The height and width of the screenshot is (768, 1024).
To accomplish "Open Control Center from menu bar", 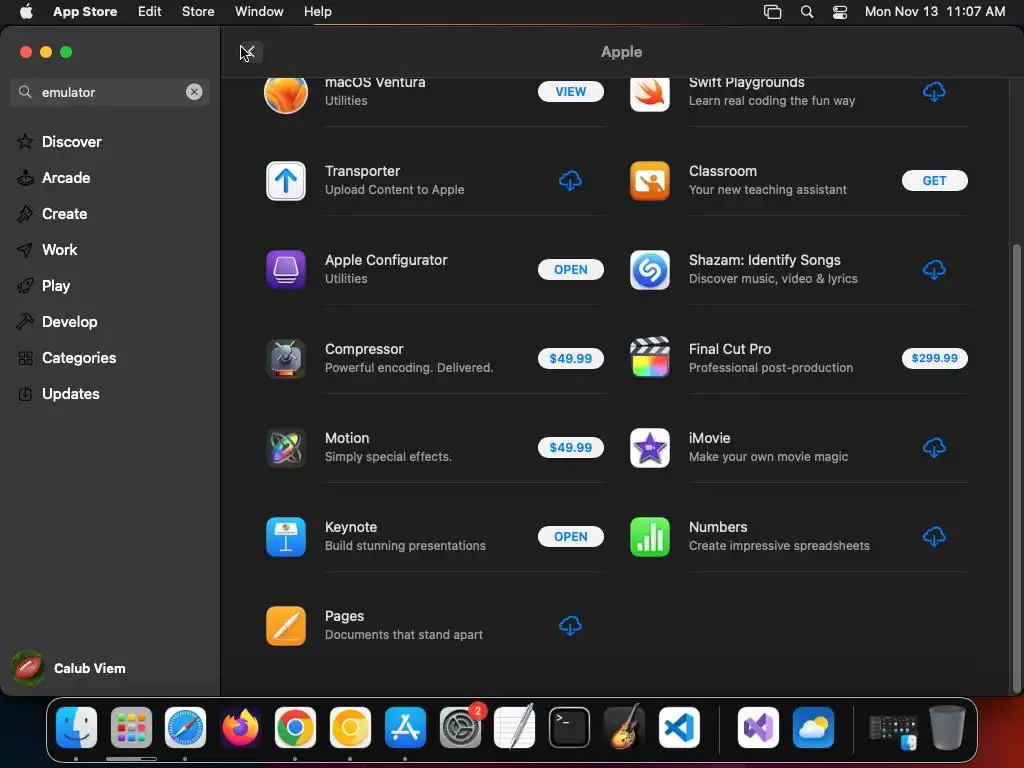I will click(840, 12).
